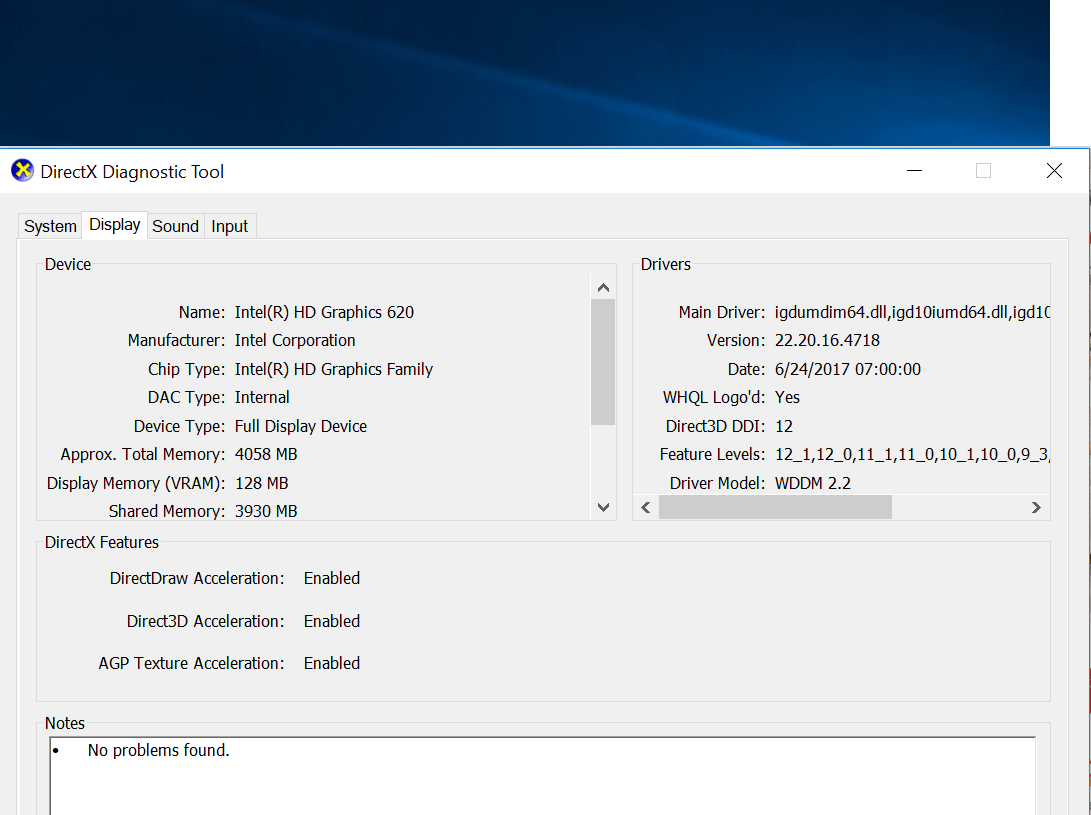Viewport: 1091px width, 815px height.
Task: Click the AGP Texture Acceleration 'Enabled' value
Action: coord(332,663)
